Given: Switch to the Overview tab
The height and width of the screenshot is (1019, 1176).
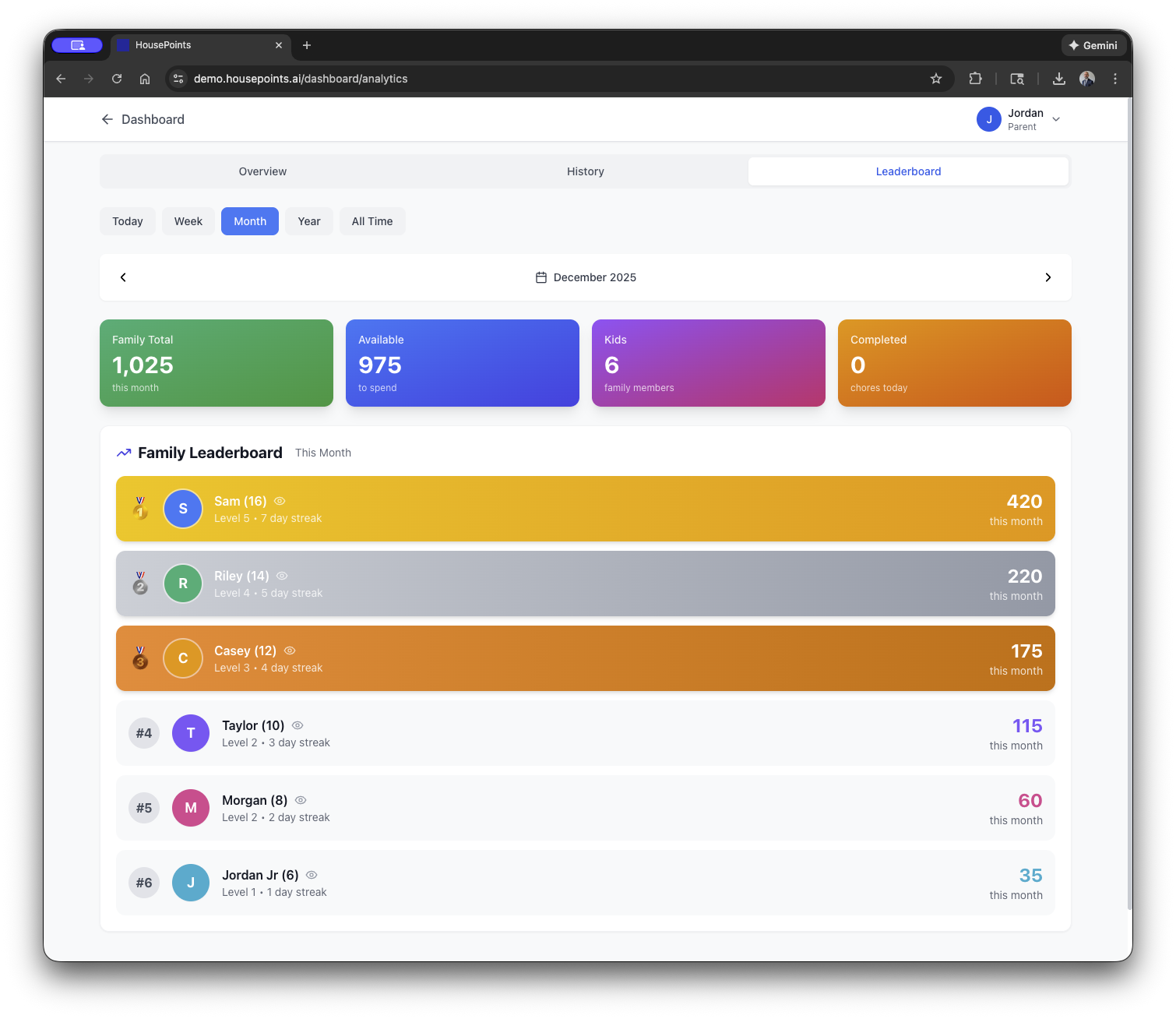Looking at the screenshot, I should pyautogui.click(x=262, y=171).
